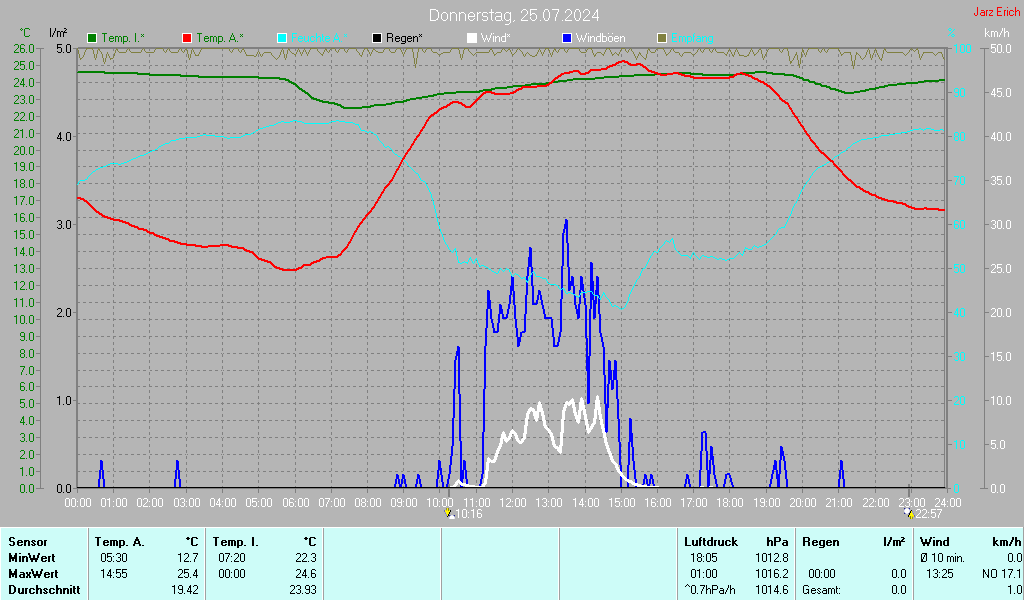Image resolution: width=1024 pixels, height=600 pixels.
Task: Click the red Jarz Erich text
Action: tap(997, 12)
